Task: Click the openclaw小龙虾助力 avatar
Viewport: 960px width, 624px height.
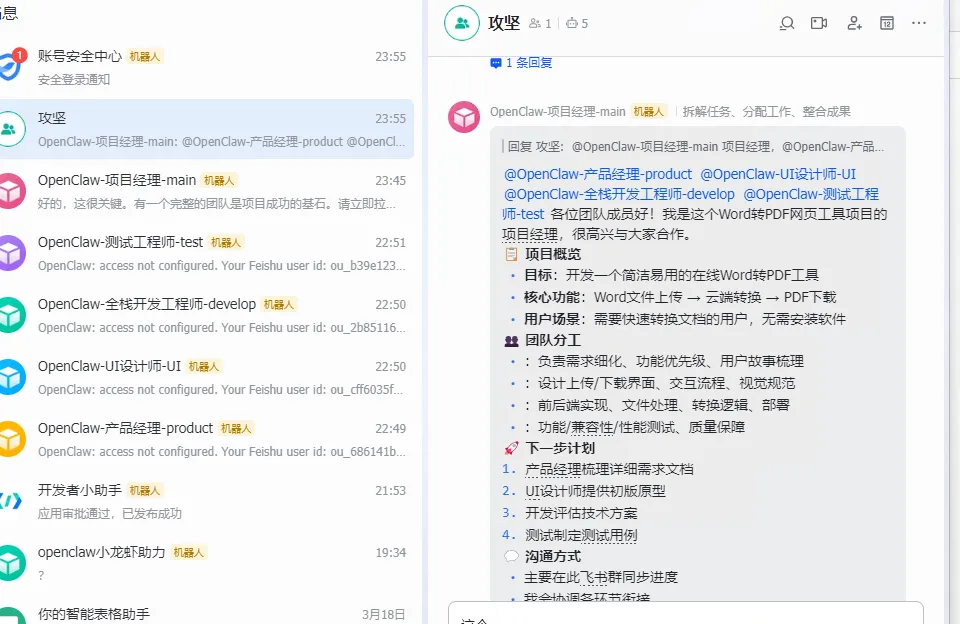Action: pyautogui.click(x=10, y=563)
